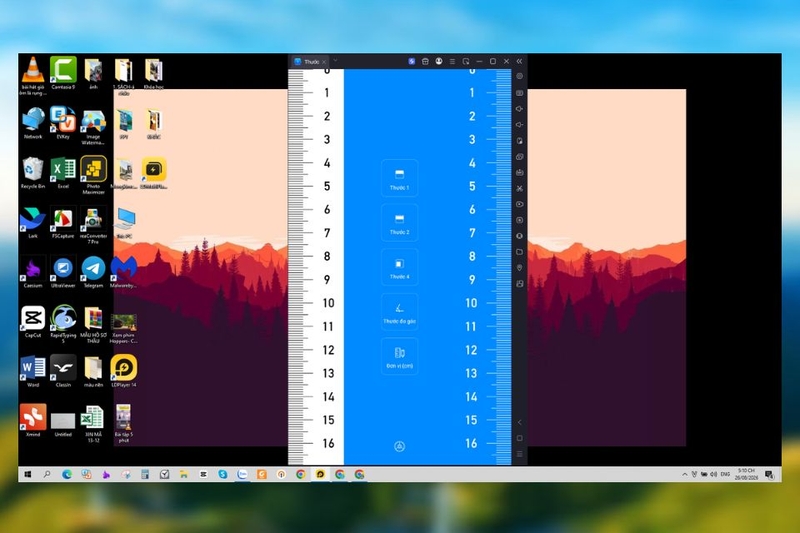Screen dimensions: 800x533
Task: Open the user account icon in LDPlayer title bar
Action: click(x=439, y=61)
